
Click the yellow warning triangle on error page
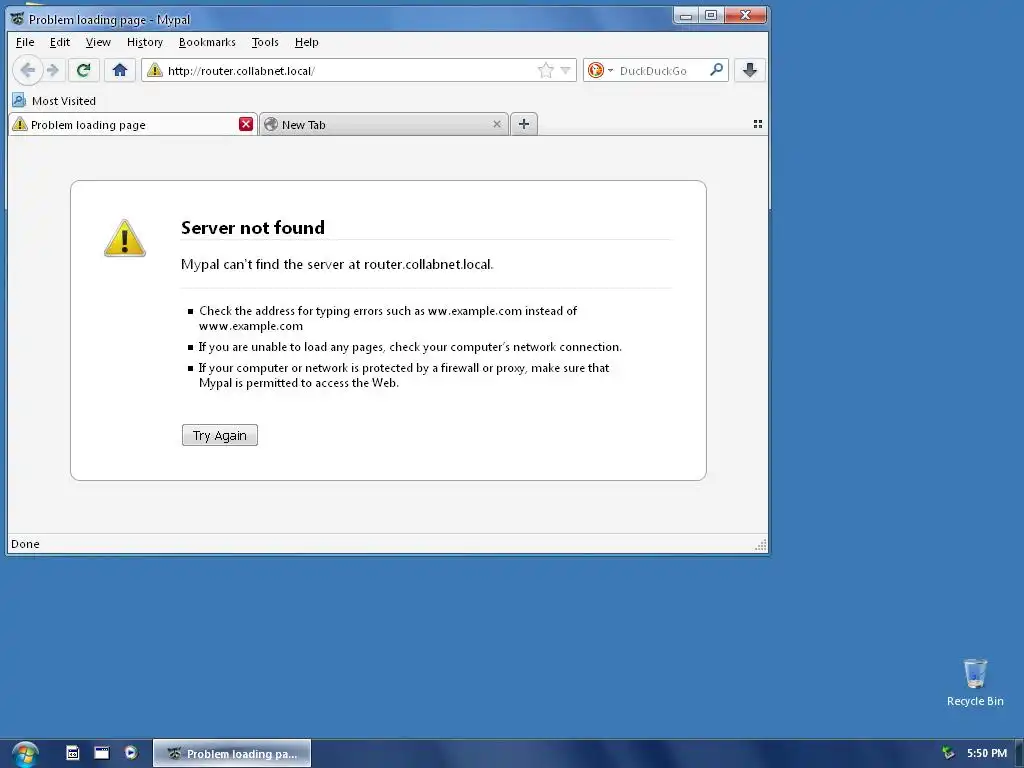pos(125,238)
